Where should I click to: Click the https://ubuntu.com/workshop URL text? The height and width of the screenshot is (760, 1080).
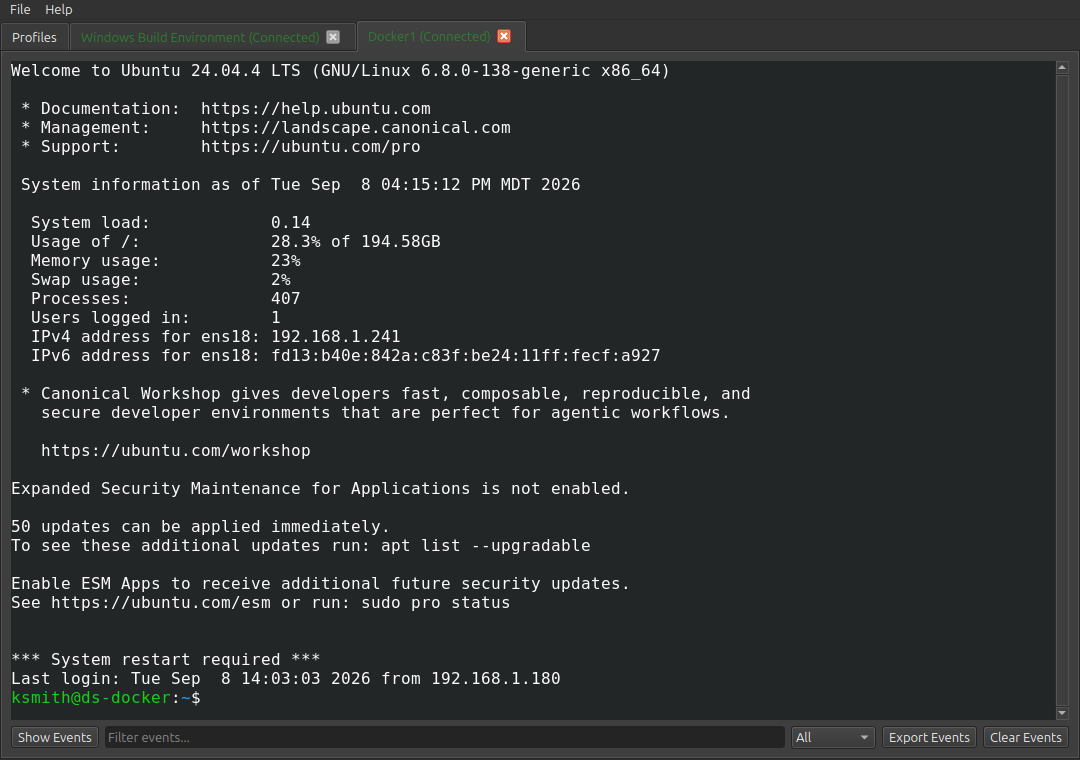point(176,451)
